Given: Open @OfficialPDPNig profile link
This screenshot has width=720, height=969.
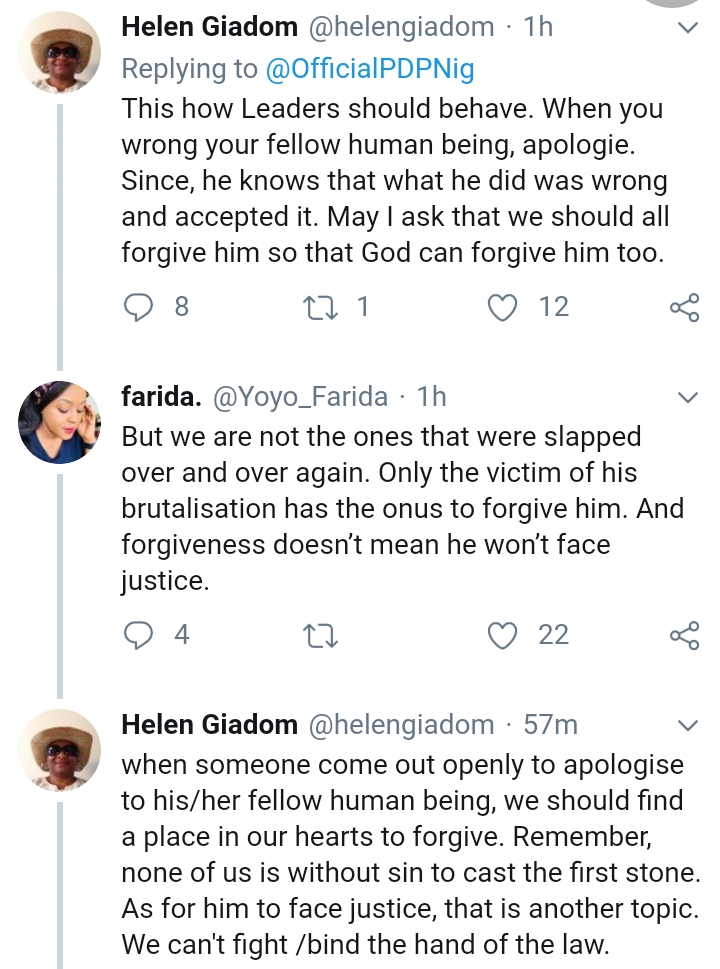Looking at the screenshot, I should pyautogui.click(x=368, y=69).
